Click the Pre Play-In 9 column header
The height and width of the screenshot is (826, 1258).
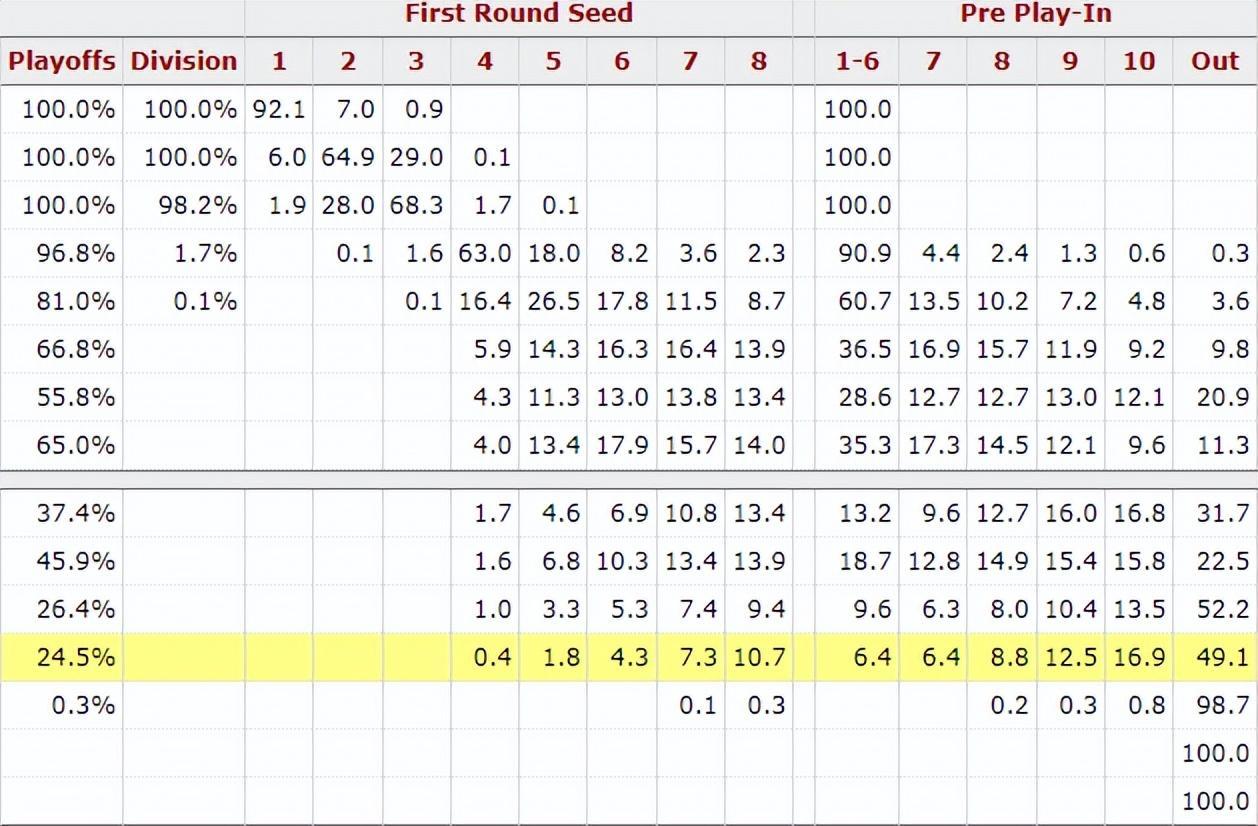point(1070,61)
